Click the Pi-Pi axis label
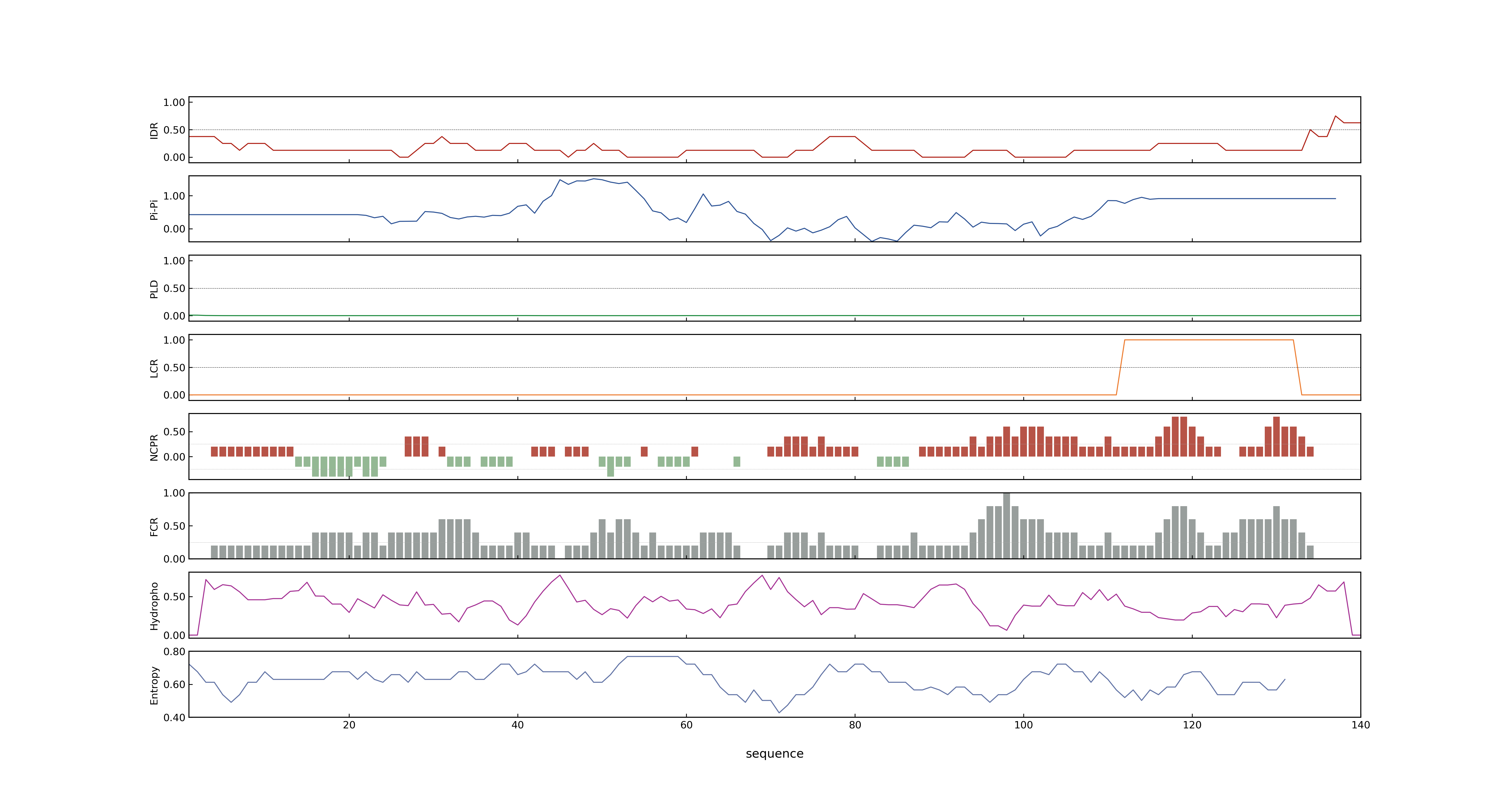Screen dimensions: 1512x806 coord(154,209)
